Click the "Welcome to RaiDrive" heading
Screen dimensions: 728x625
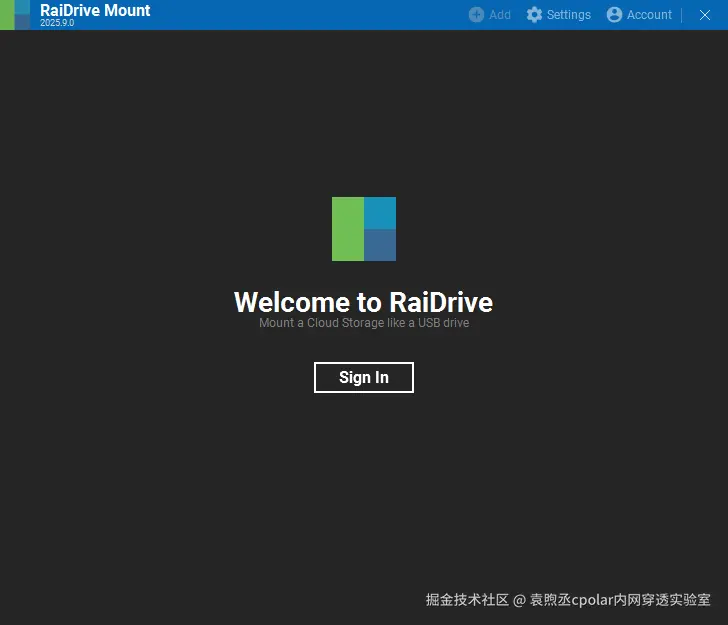tap(364, 302)
